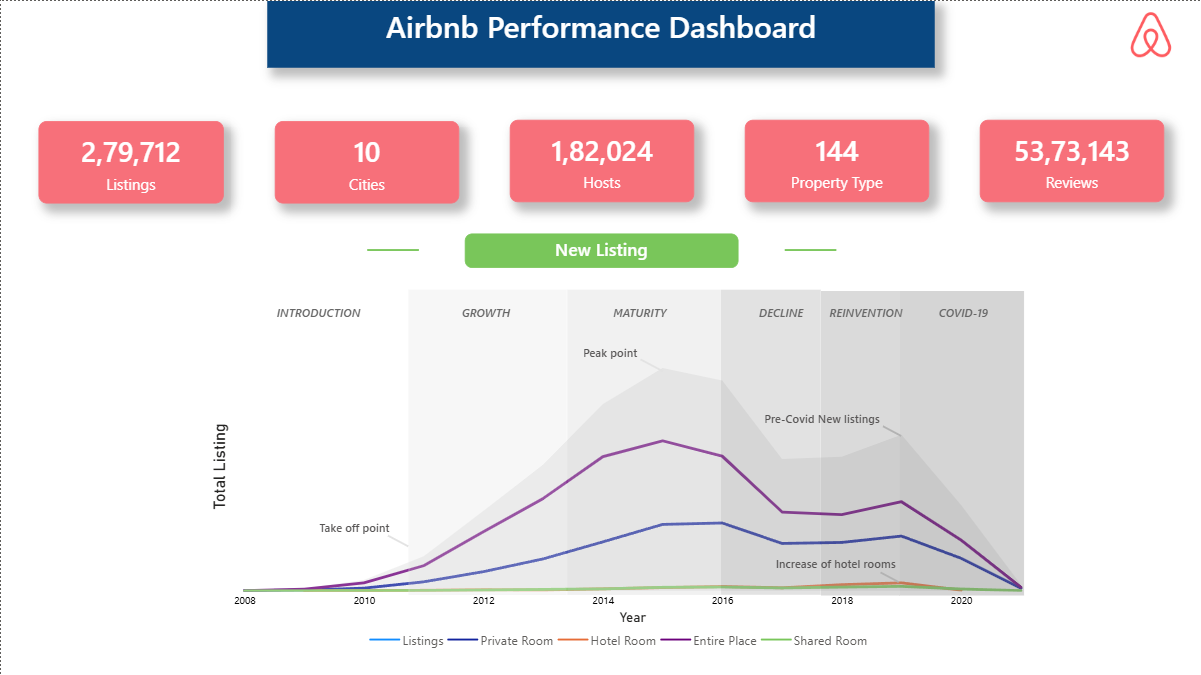Click the Reviews KPI card
This screenshot has width=1201, height=675.
(1072, 162)
